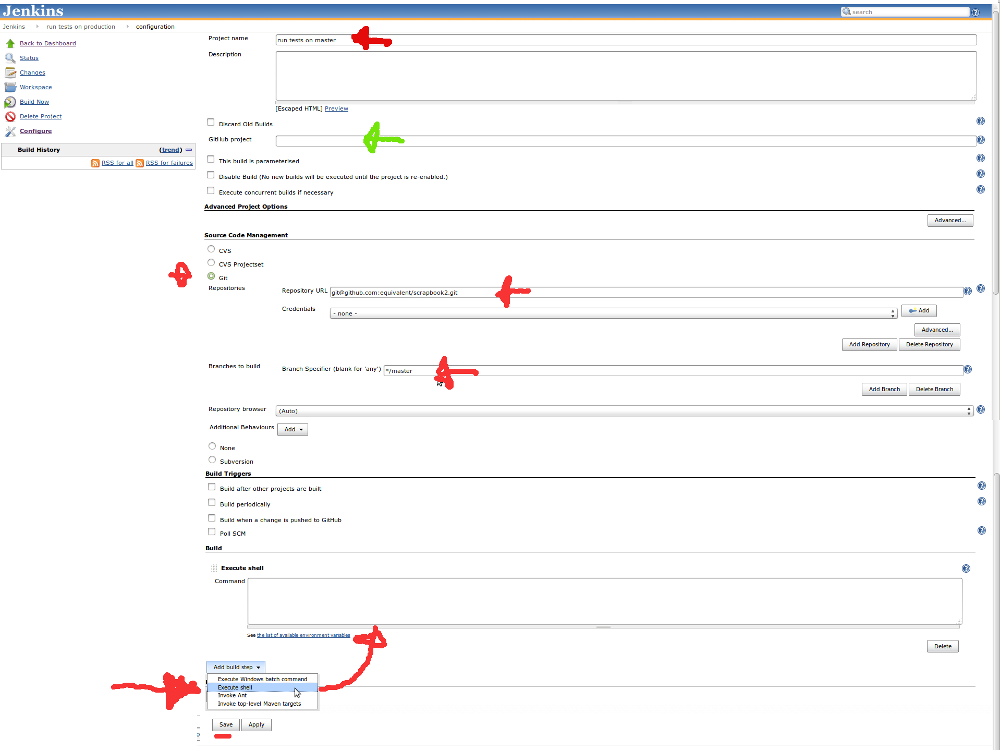The height and width of the screenshot is (750, 1000).
Task: Choose Execute shell from build step menu
Action: pos(262,688)
